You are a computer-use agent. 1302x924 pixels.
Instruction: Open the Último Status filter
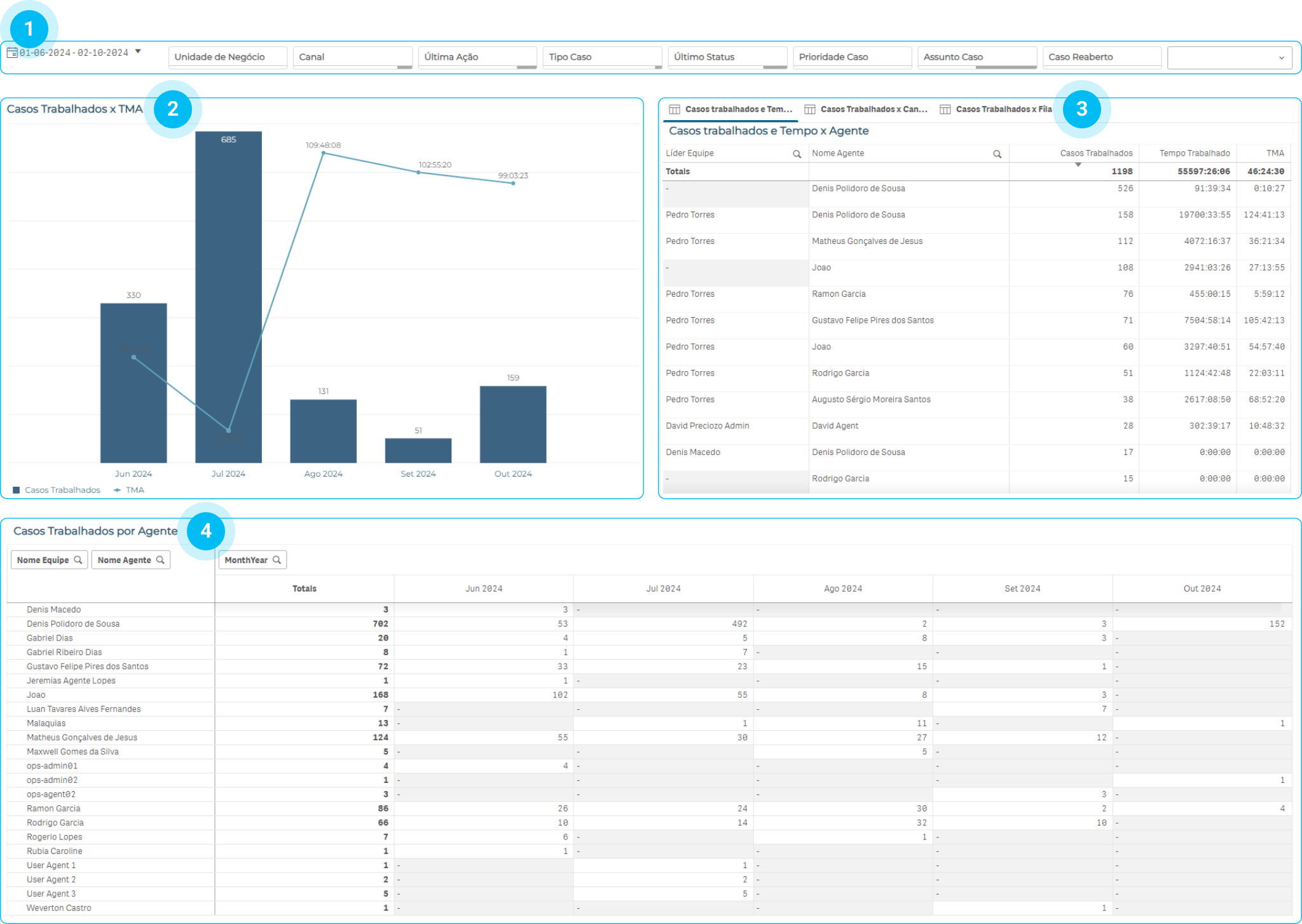[x=727, y=57]
